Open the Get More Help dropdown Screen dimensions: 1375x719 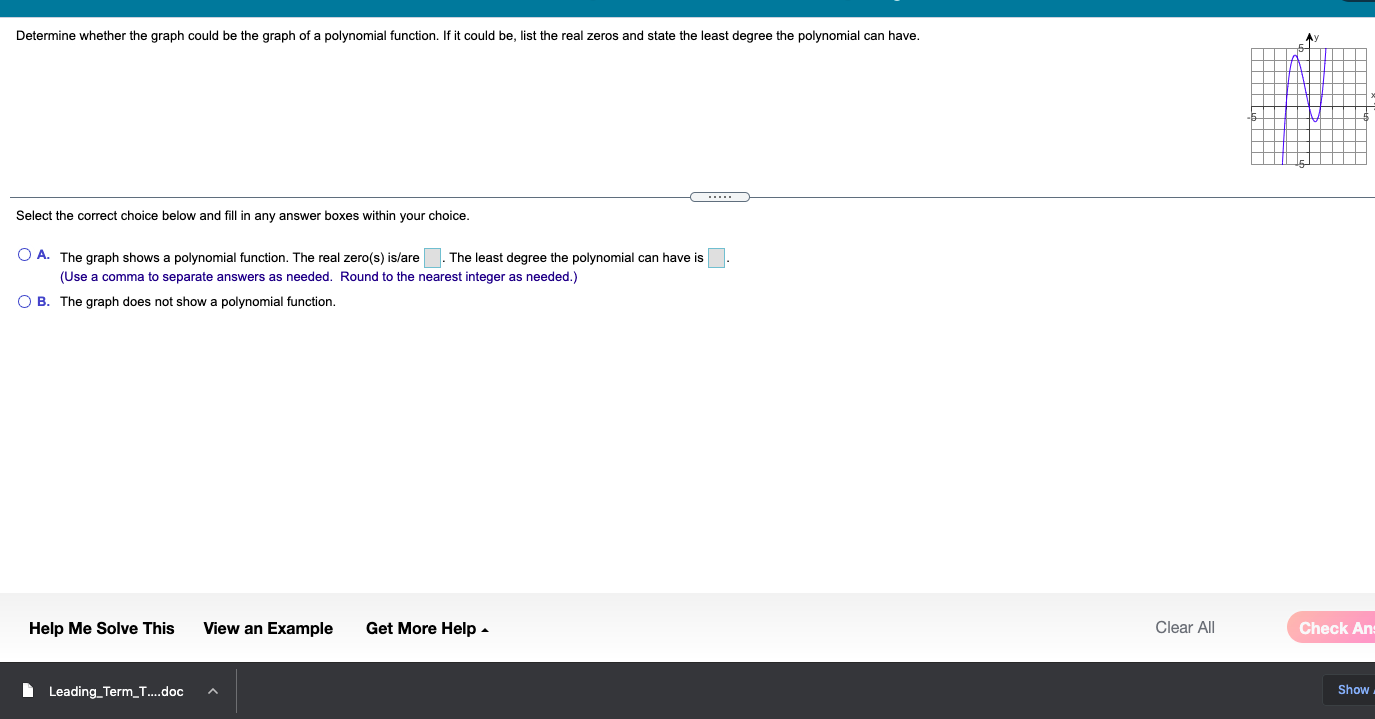pos(427,628)
